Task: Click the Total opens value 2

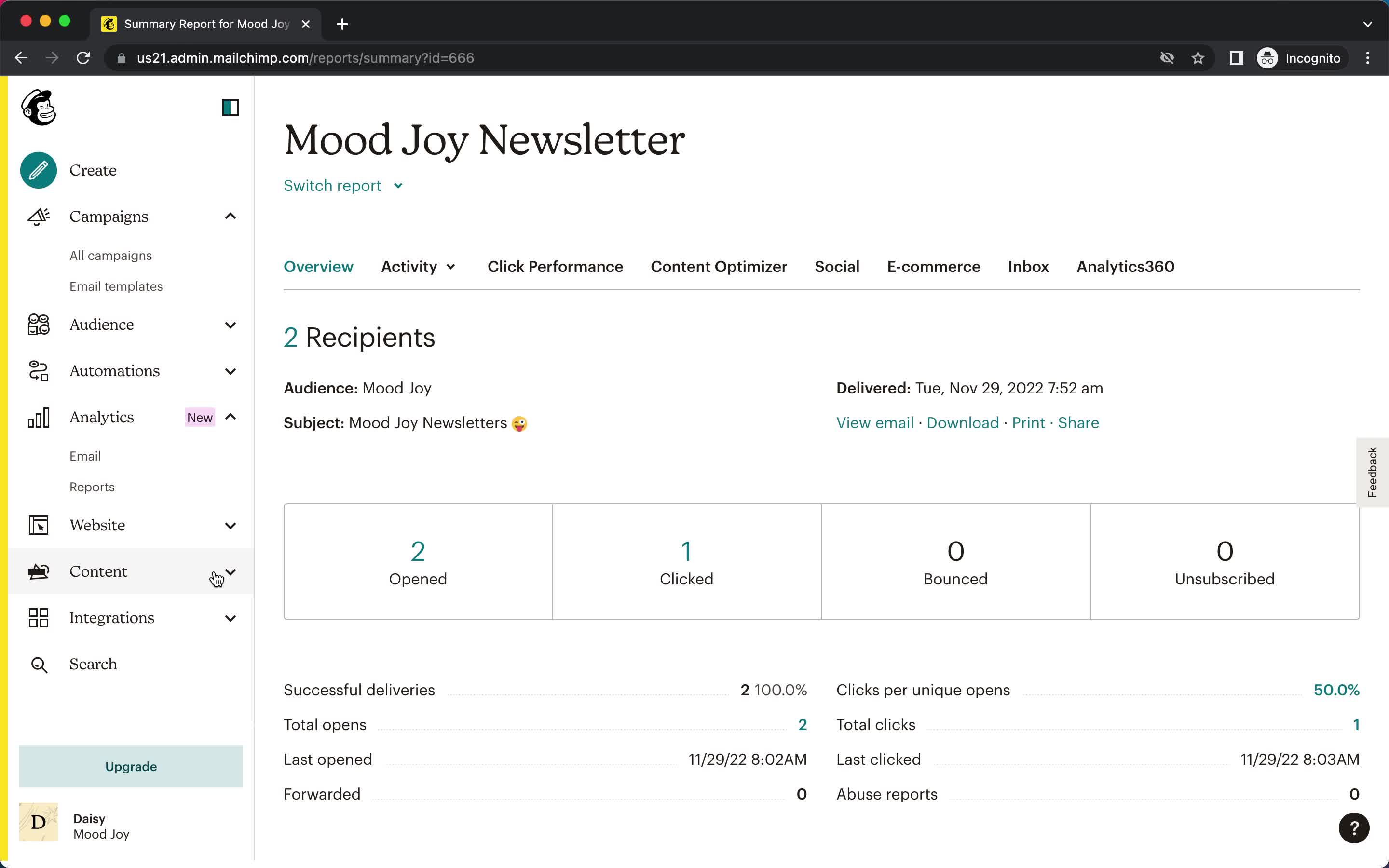Action: (803, 725)
